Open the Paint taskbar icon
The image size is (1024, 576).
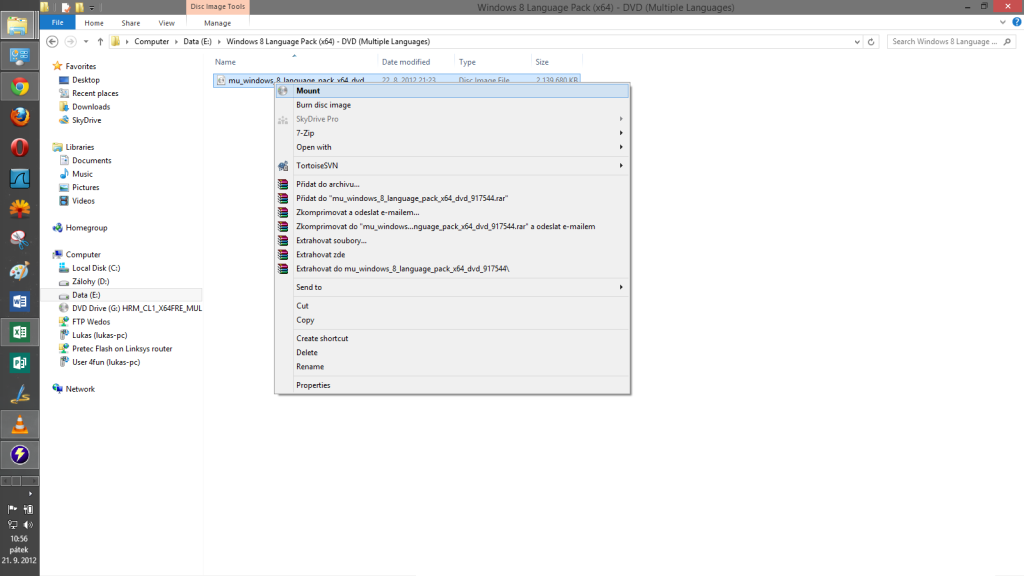click(20, 271)
